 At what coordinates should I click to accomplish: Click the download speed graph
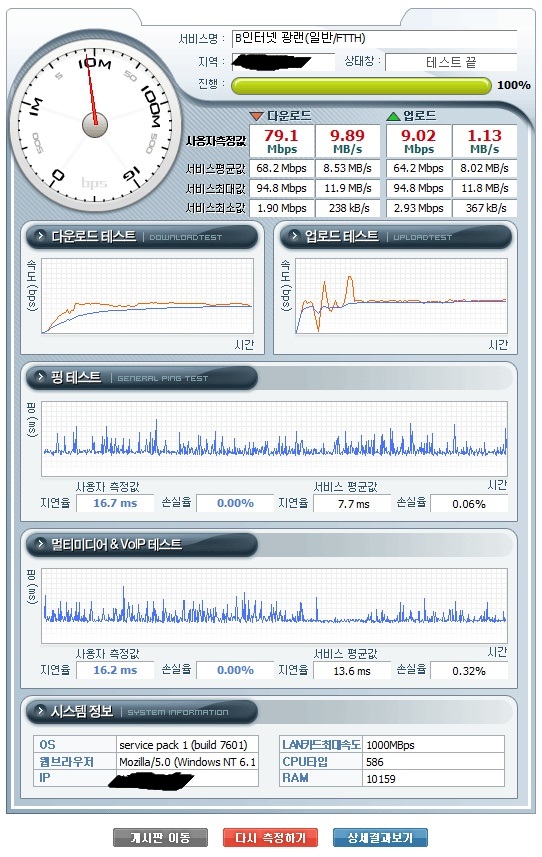click(x=148, y=296)
